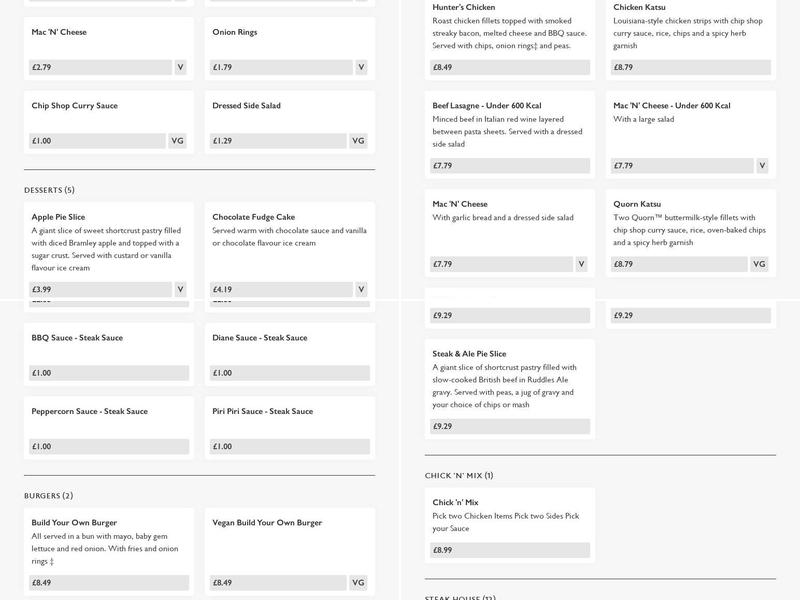Image resolution: width=800 pixels, height=600 pixels.
Task: Pick the Piri Piri Sauce - Steak Sauce
Action: pyautogui.click(x=290, y=427)
